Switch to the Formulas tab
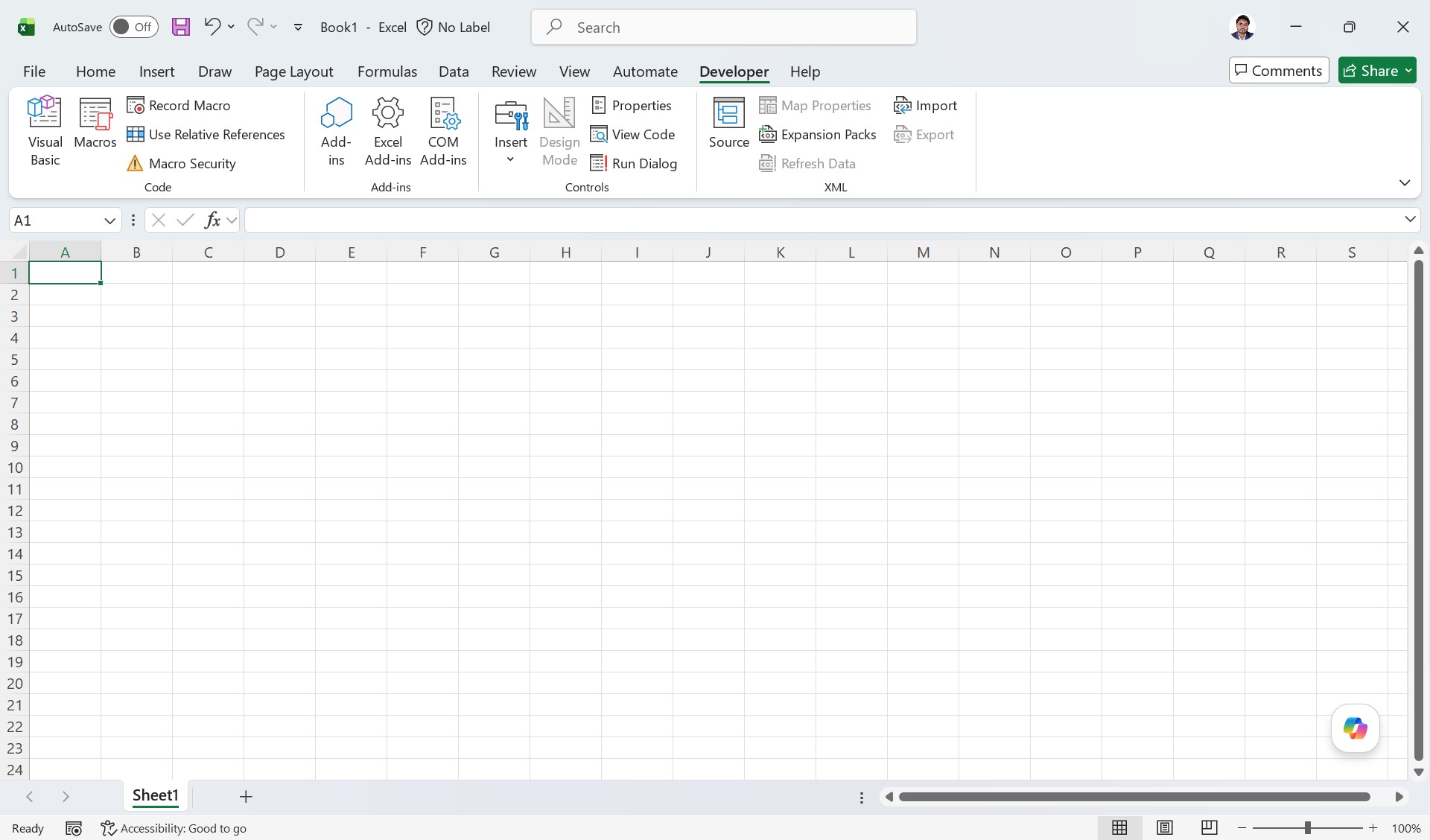The width and height of the screenshot is (1430, 840). coord(387,71)
